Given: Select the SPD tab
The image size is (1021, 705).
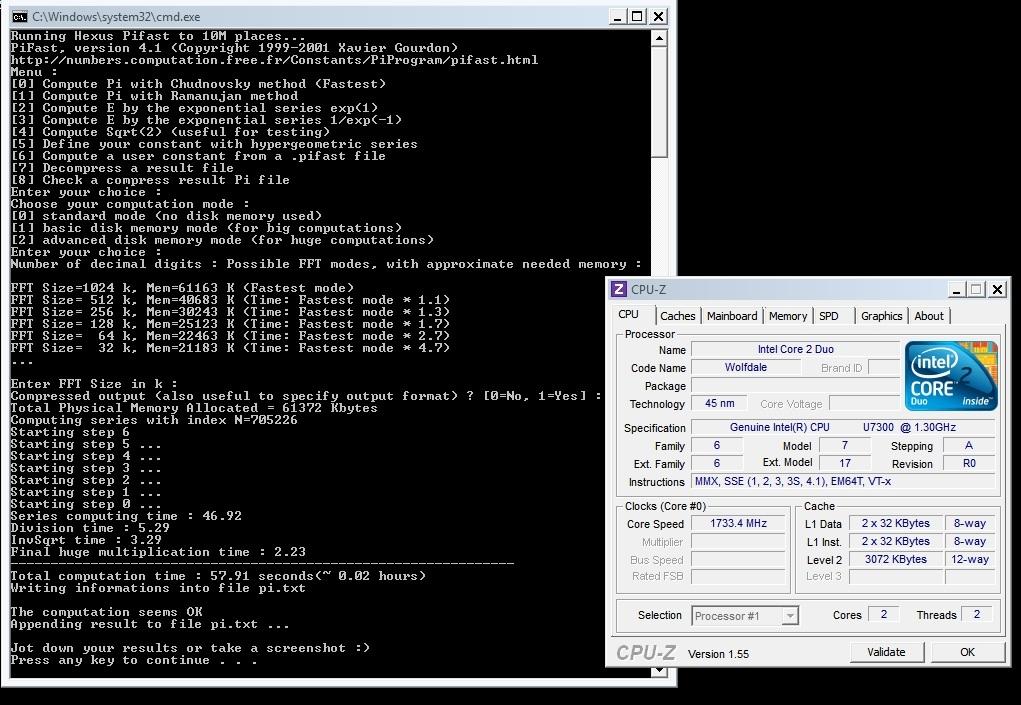Looking at the screenshot, I should (829, 316).
